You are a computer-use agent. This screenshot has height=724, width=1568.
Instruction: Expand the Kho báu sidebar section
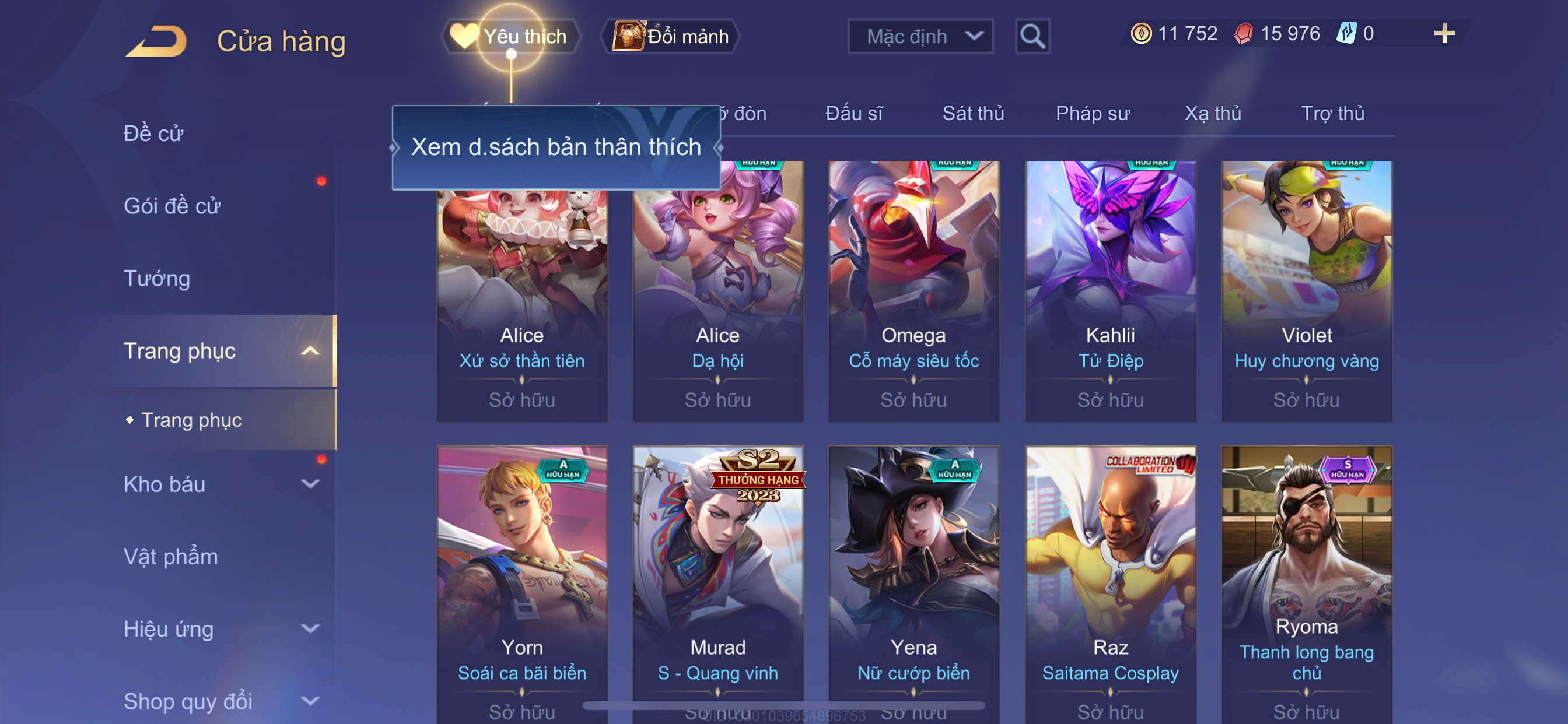click(310, 484)
